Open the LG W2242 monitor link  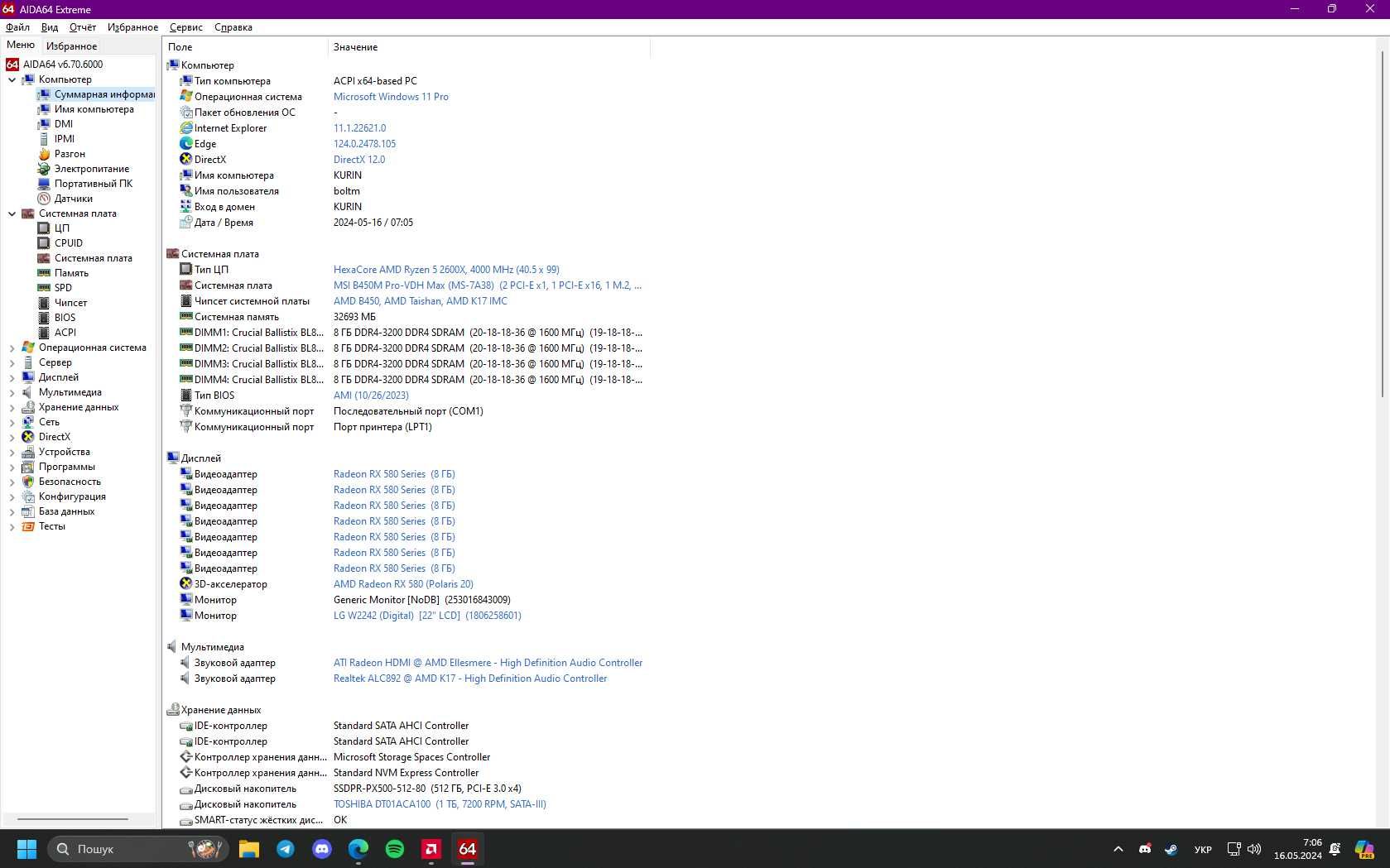click(427, 616)
